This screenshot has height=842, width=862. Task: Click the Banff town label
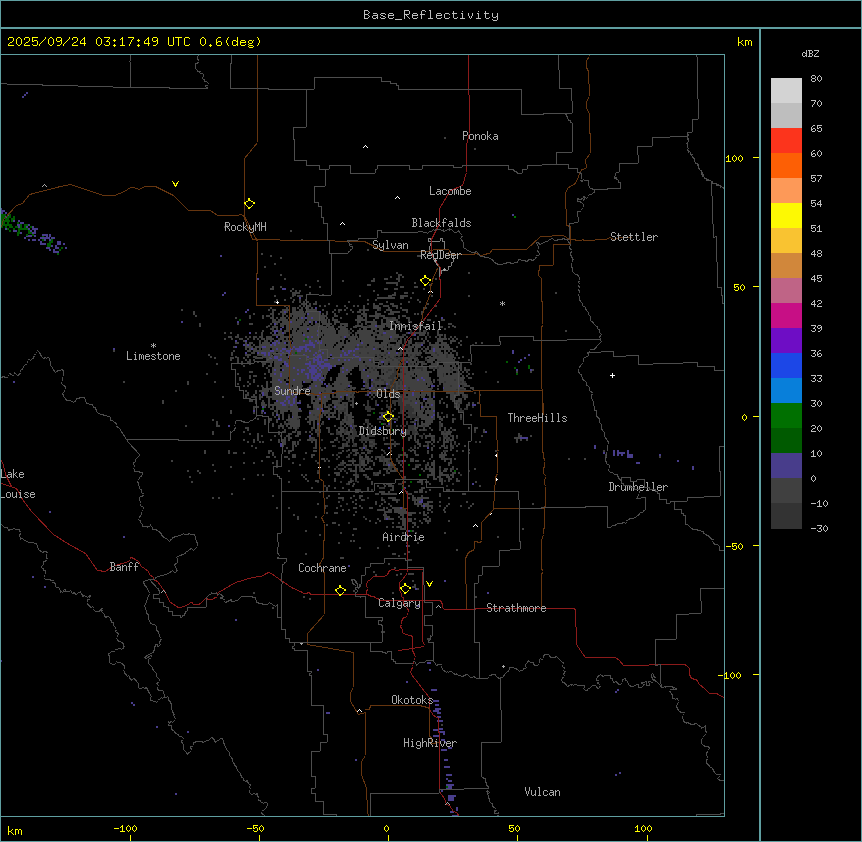[x=125, y=567]
